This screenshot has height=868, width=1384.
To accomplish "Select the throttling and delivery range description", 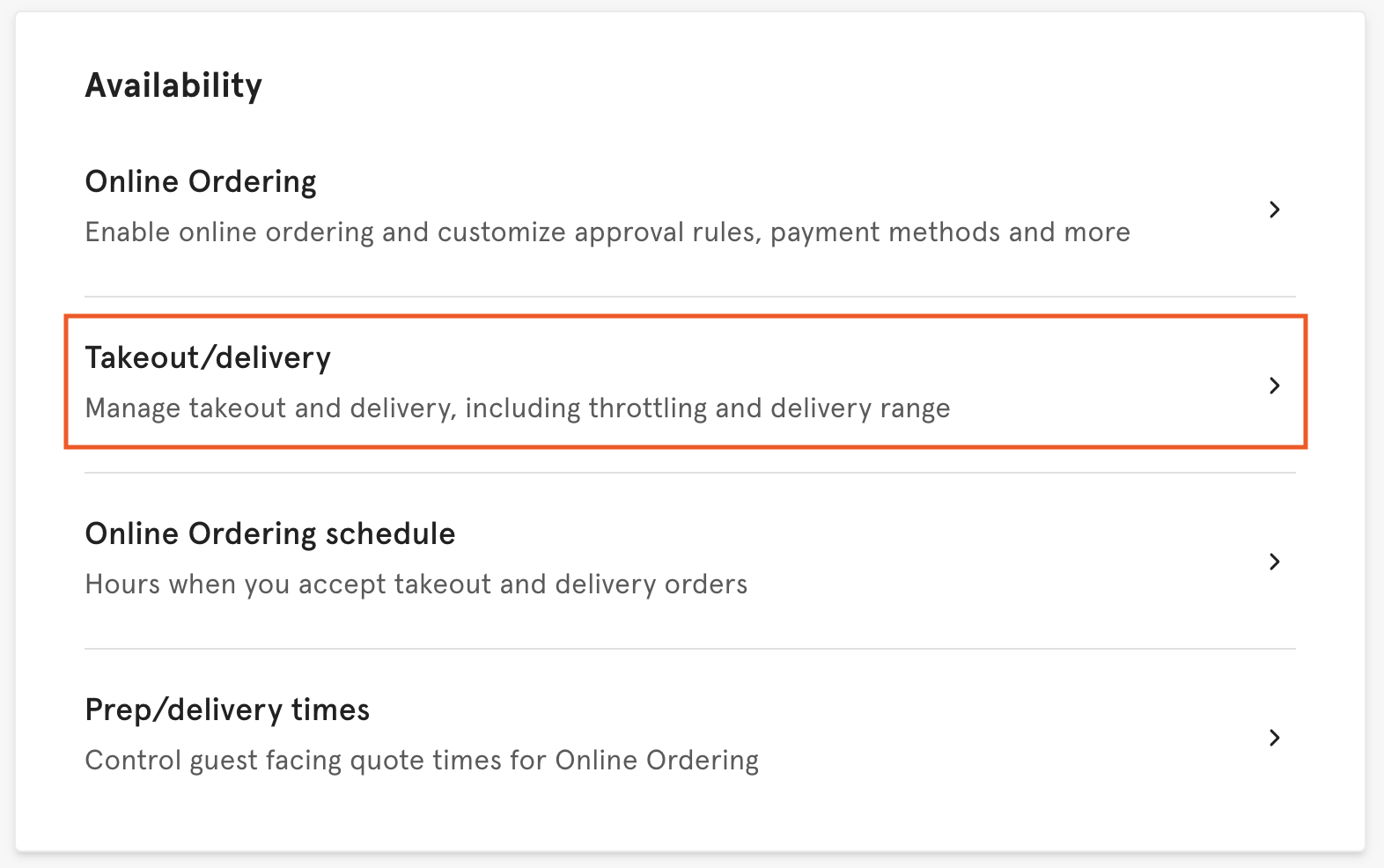I will [x=518, y=408].
